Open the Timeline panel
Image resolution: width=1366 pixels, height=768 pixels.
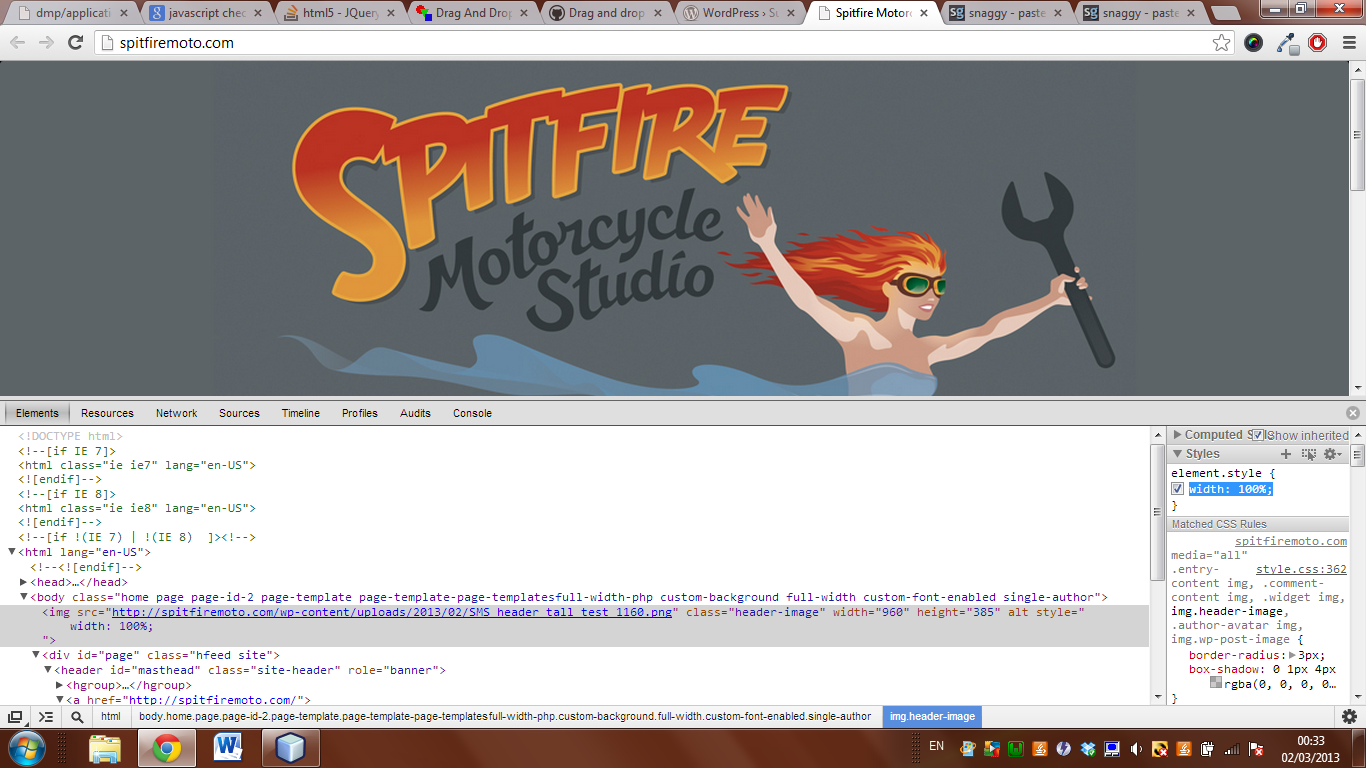pyautogui.click(x=301, y=413)
